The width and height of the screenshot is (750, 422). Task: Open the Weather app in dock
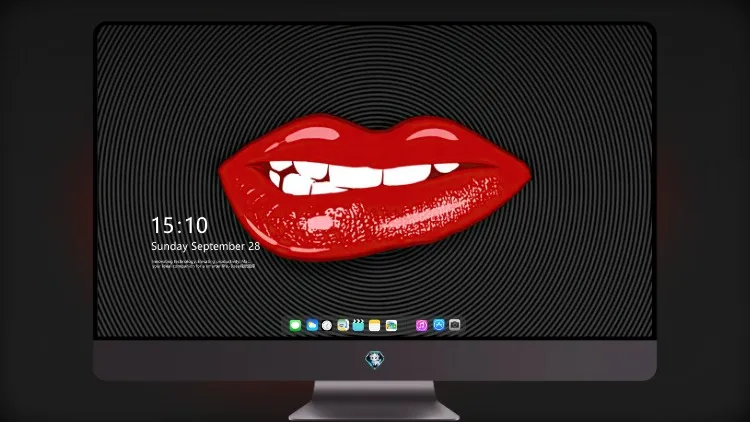pyautogui.click(x=312, y=325)
